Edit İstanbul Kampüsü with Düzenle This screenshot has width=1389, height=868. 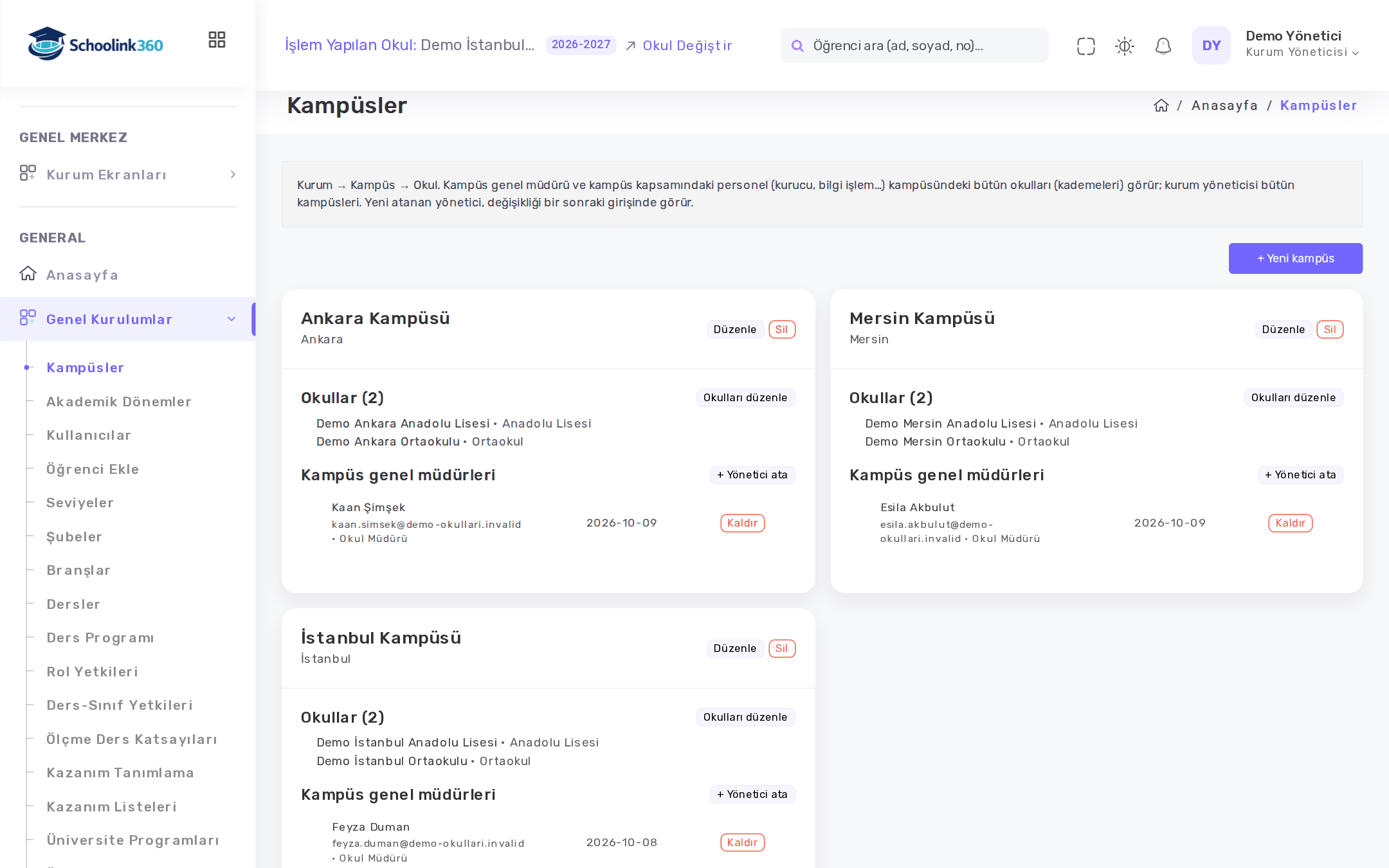pos(735,648)
